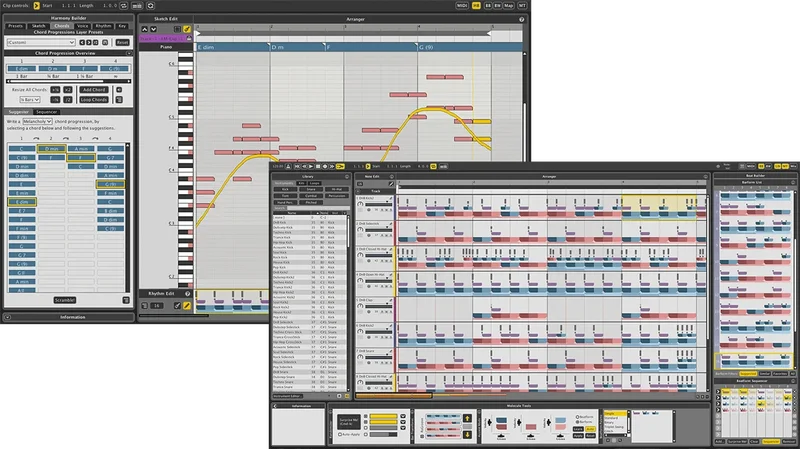
Task: Select the D min suggestion in column 2
Action: pos(51,148)
